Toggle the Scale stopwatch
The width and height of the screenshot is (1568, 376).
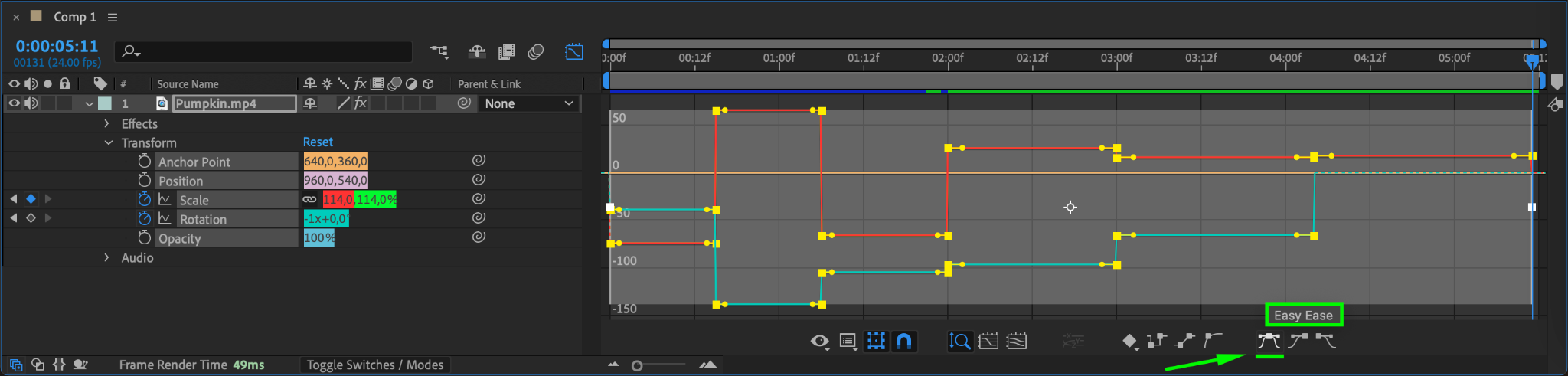(x=144, y=199)
